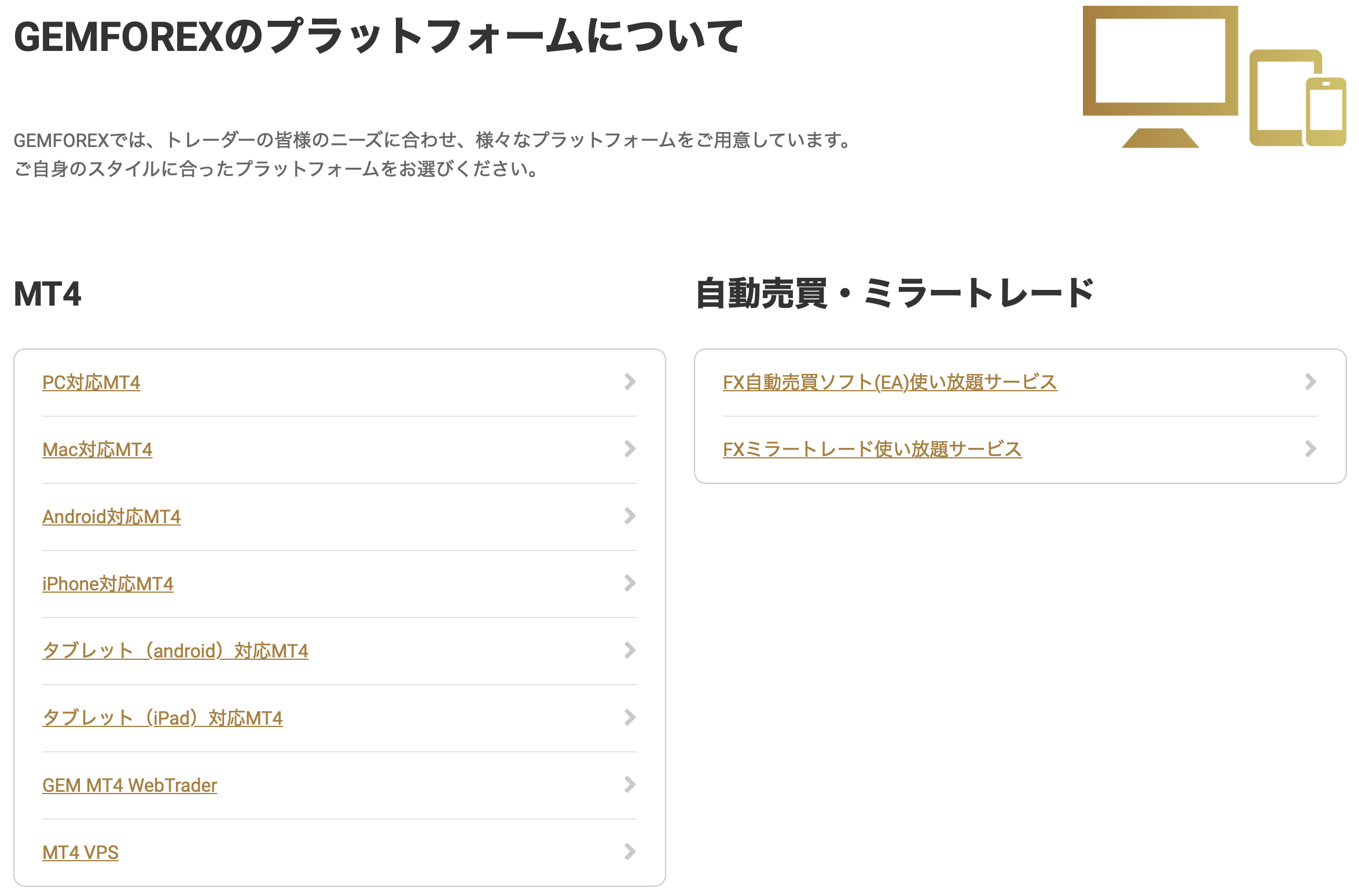Open the PC対応MT4 link
This screenshot has height=896, width=1359.
[91, 383]
